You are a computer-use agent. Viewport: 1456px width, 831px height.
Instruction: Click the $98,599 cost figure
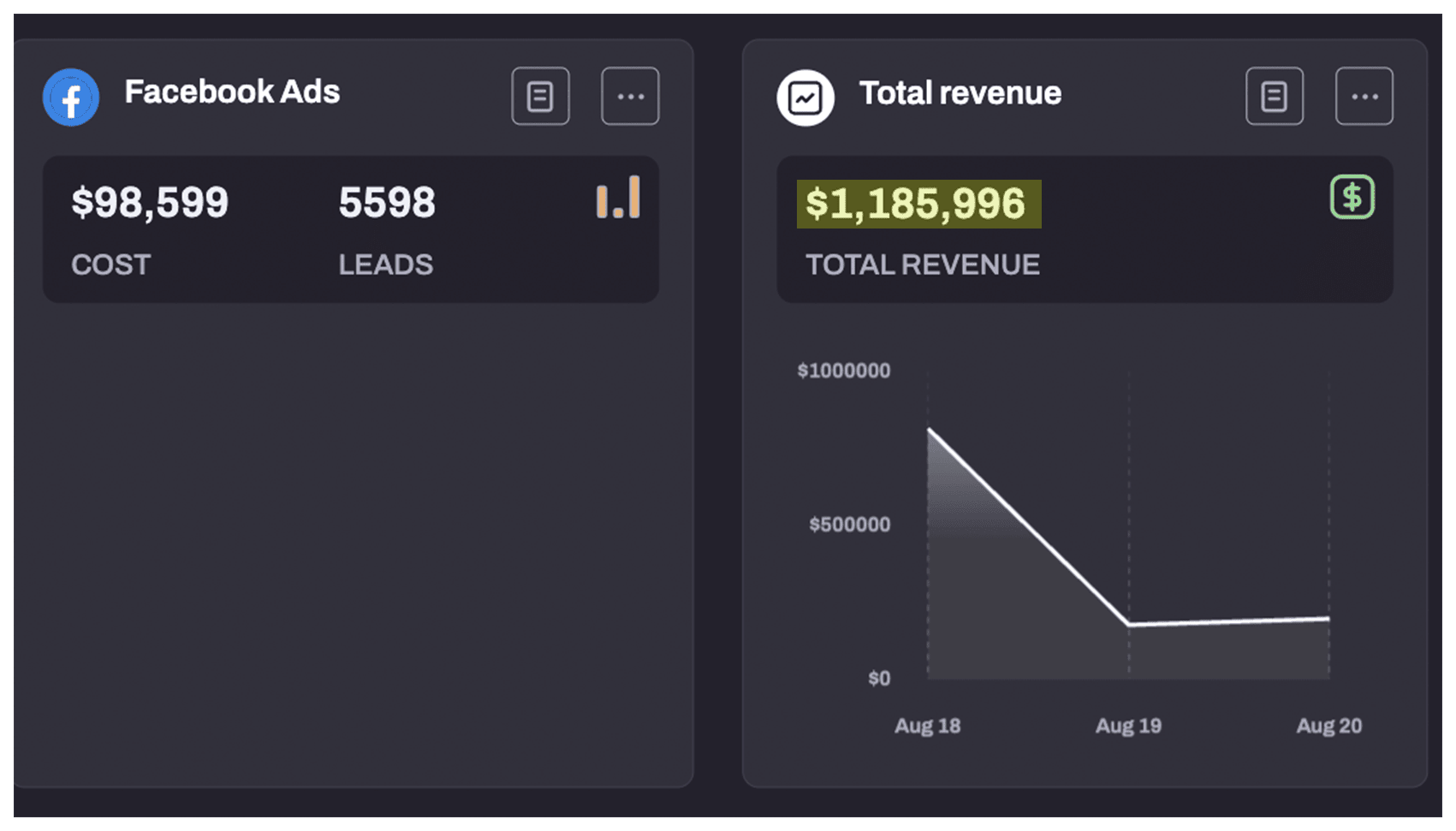150,203
